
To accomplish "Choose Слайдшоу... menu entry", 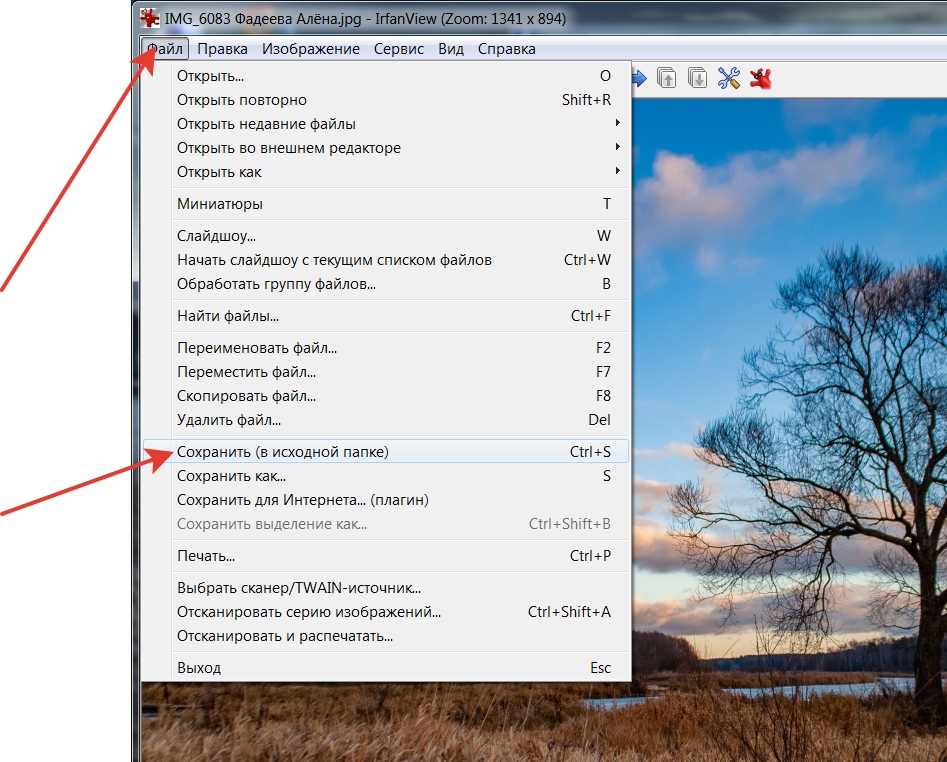I will point(386,235).
